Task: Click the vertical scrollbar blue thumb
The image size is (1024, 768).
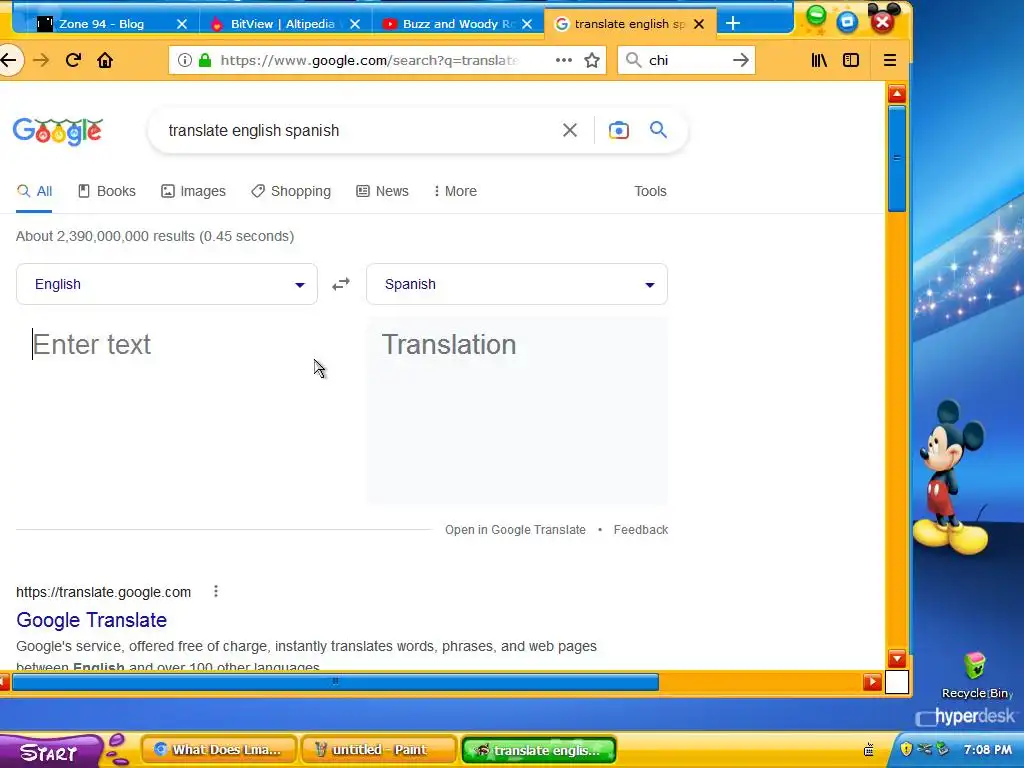Action: point(897,158)
